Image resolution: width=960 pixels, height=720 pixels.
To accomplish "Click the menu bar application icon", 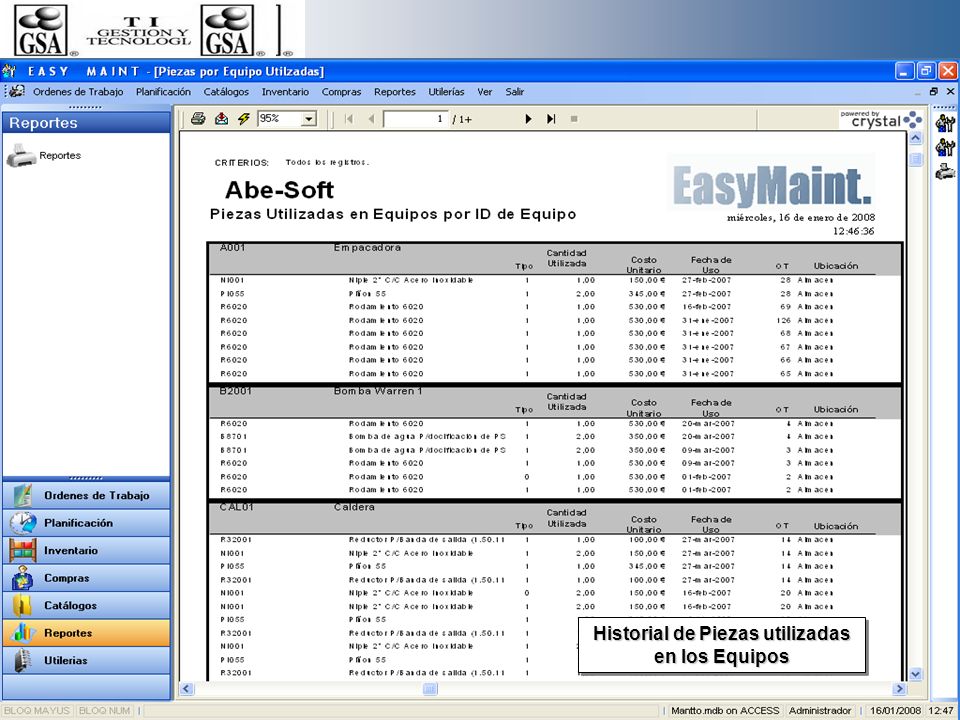I will click(x=17, y=91).
